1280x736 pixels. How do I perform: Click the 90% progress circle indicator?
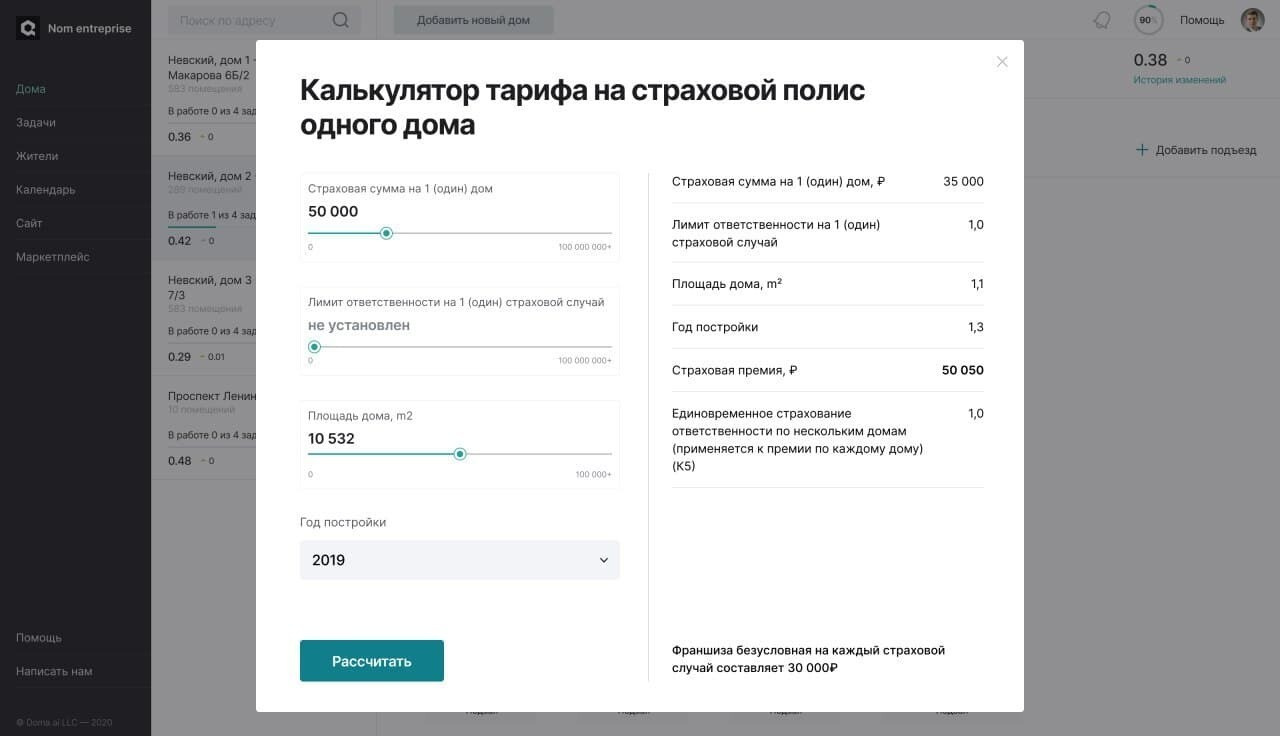(x=1147, y=20)
